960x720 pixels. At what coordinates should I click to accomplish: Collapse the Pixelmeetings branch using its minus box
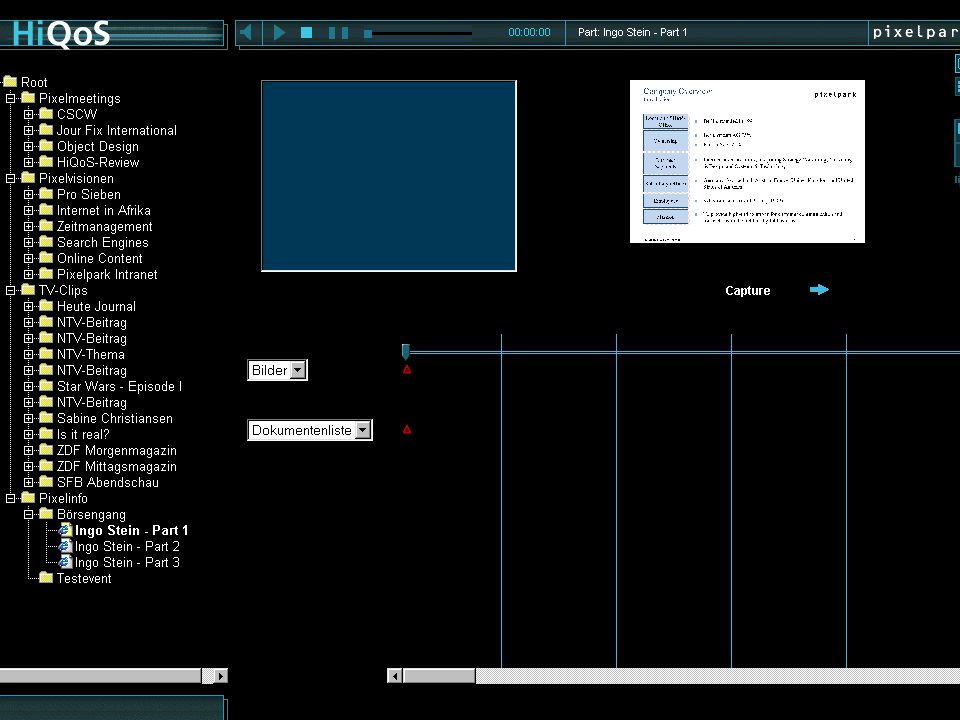click(x=10, y=98)
